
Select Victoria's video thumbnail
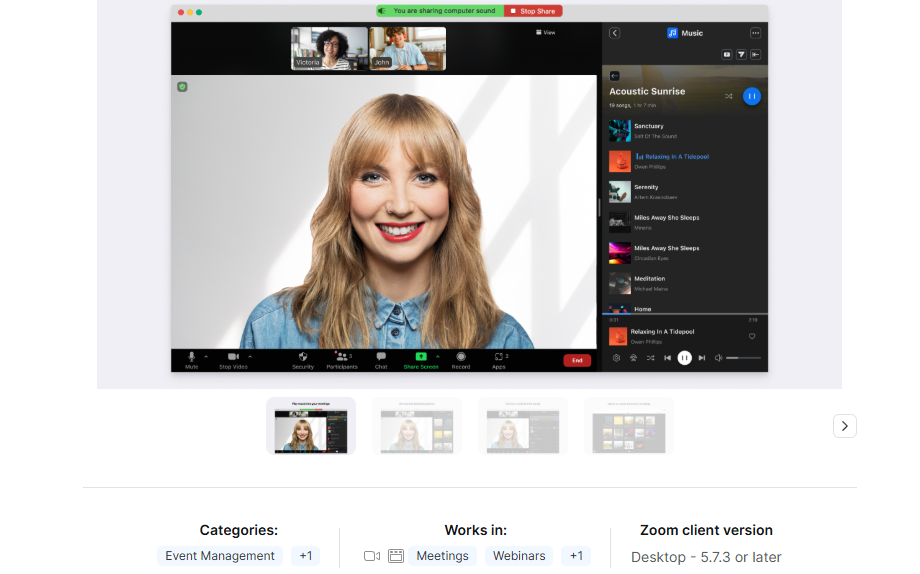point(330,49)
